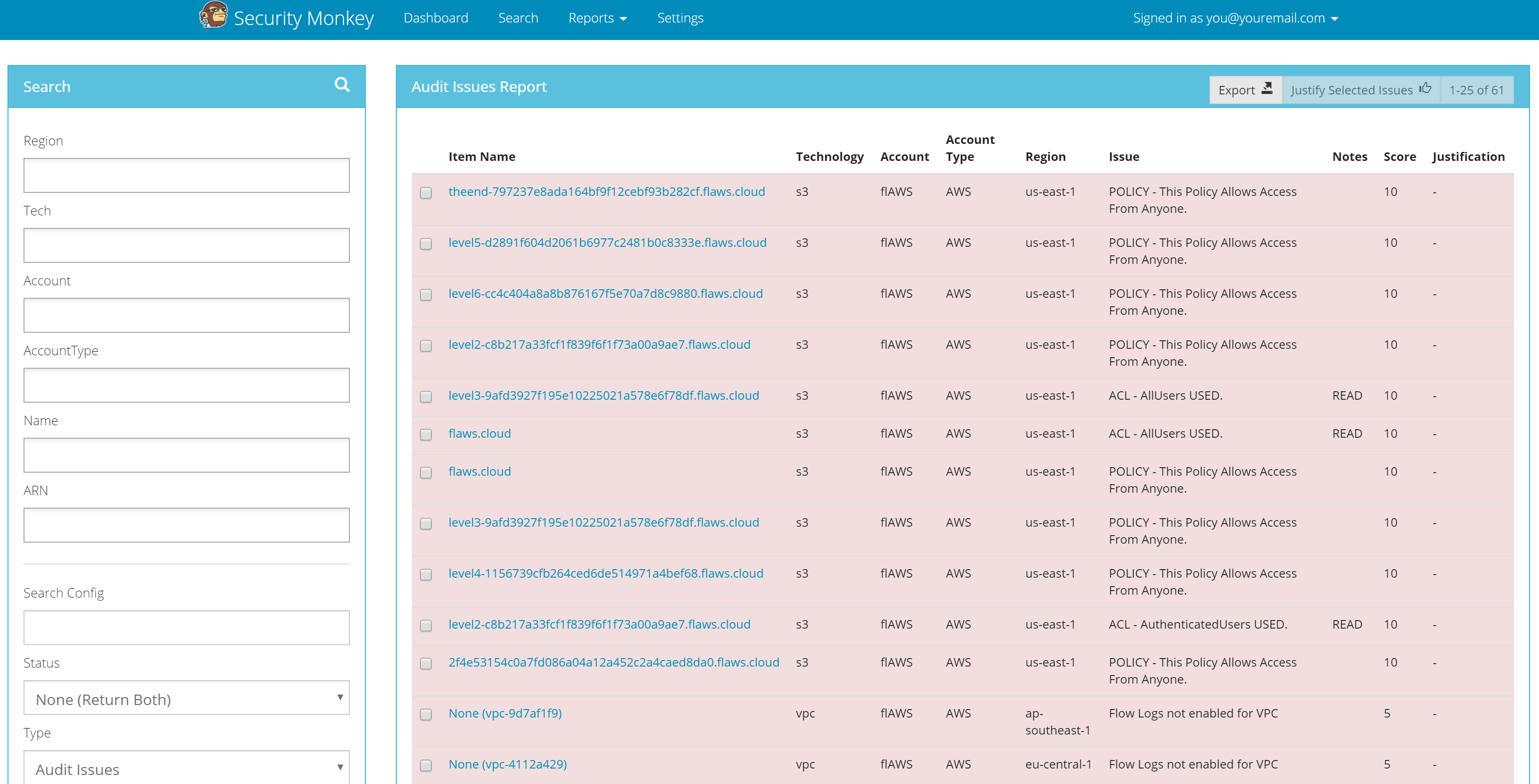Focus the Tech input field
1539x784 pixels.
click(x=186, y=245)
